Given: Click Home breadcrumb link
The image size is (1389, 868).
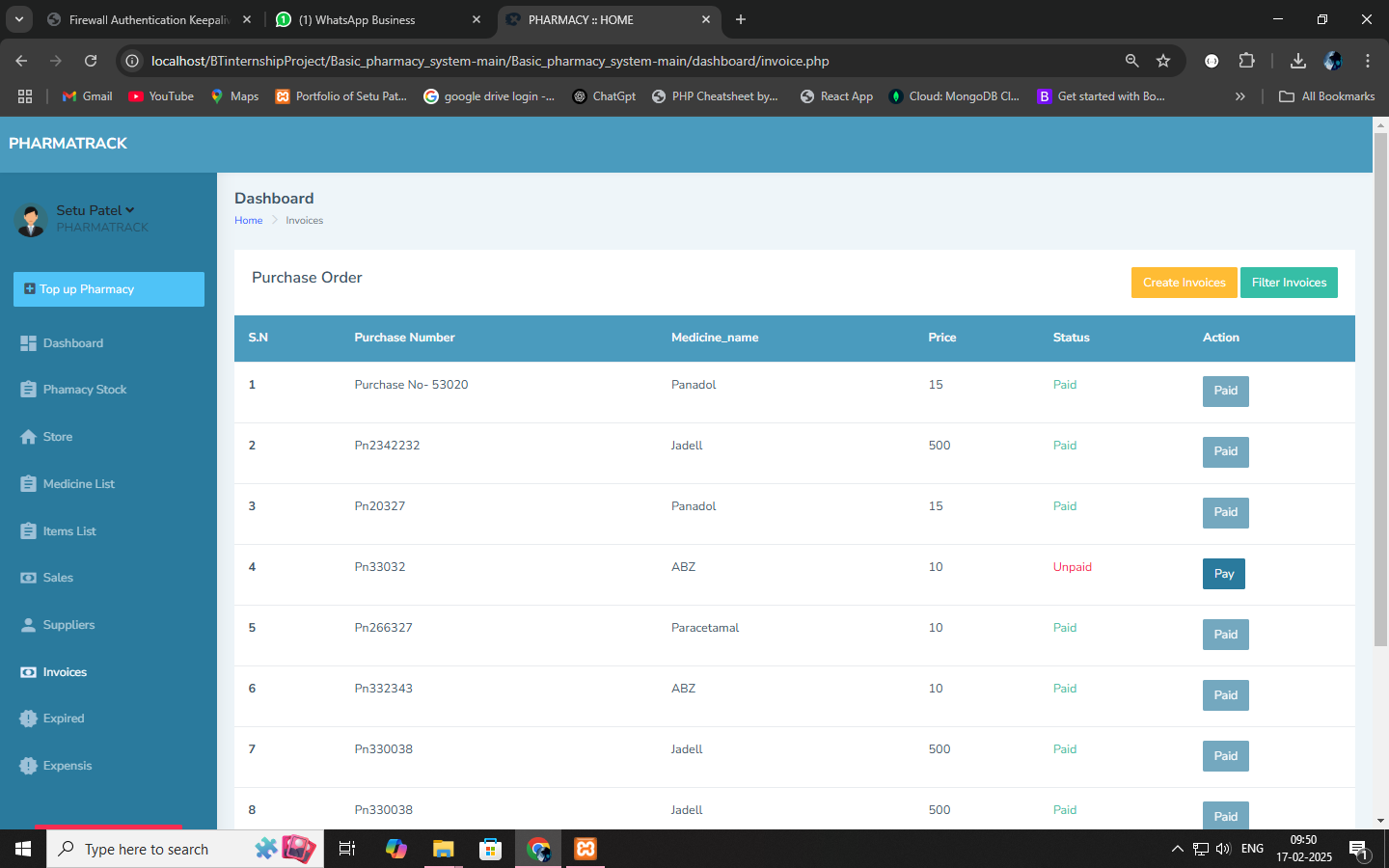Looking at the screenshot, I should (x=248, y=221).
